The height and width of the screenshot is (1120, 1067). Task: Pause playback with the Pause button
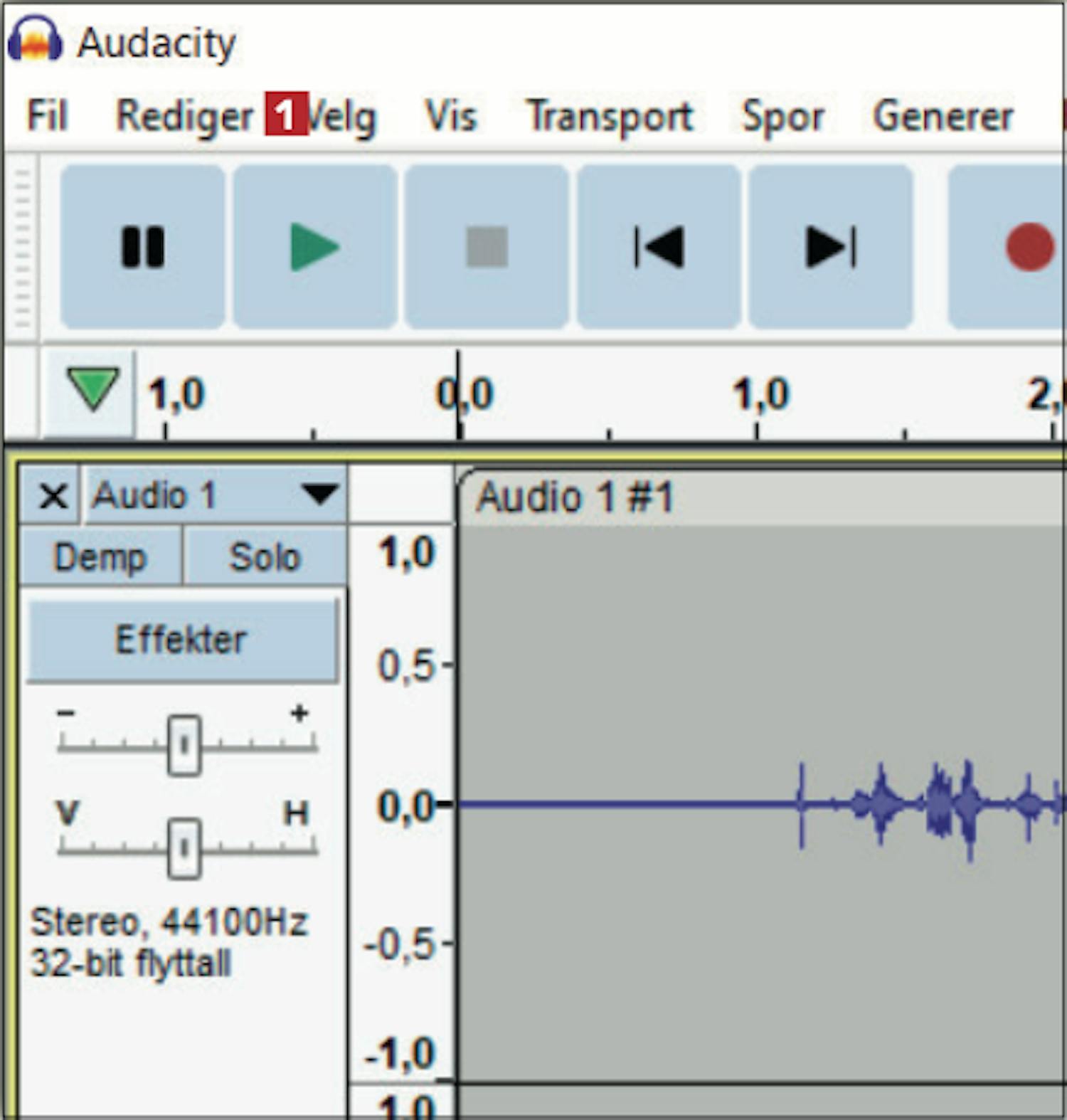(143, 247)
